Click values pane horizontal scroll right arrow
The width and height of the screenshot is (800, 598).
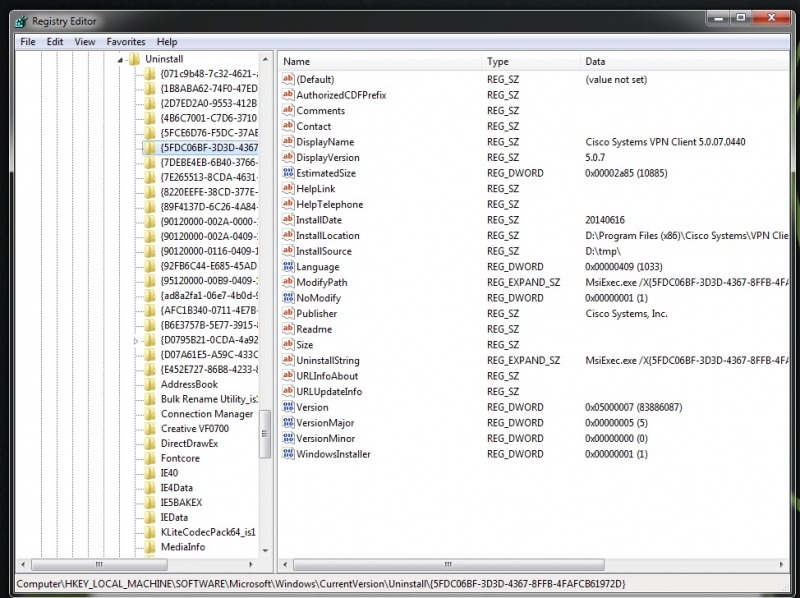pyautogui.click(x=781, y=564)
